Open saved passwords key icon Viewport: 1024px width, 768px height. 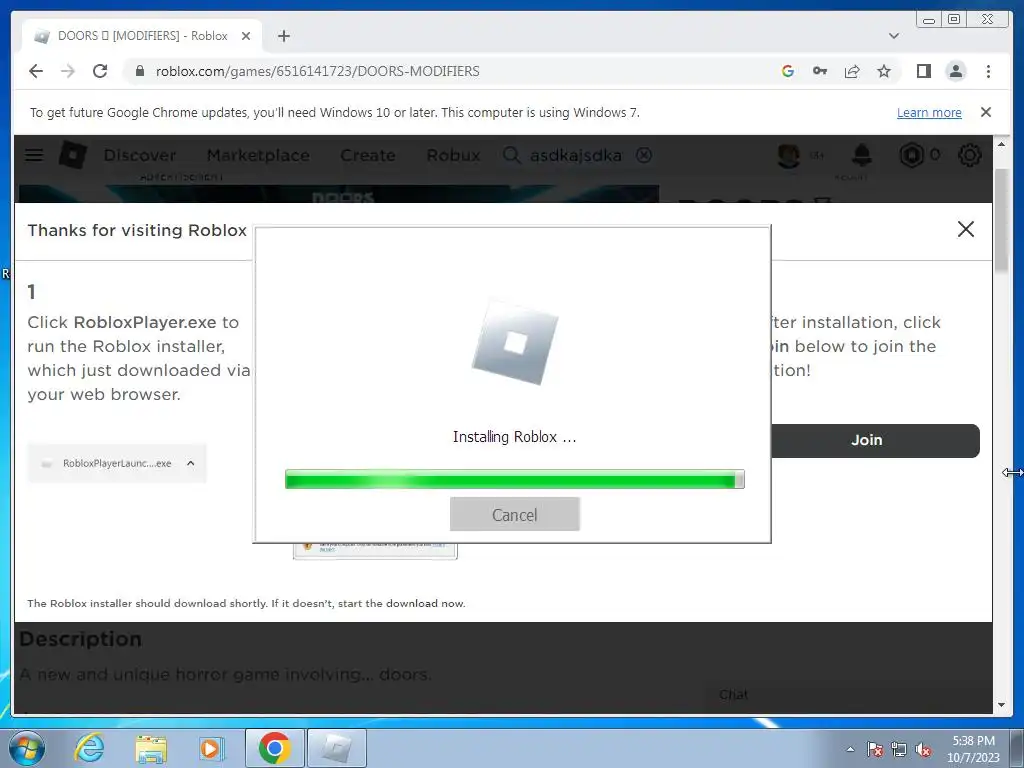pyautogui.click(x=820, y=71)
